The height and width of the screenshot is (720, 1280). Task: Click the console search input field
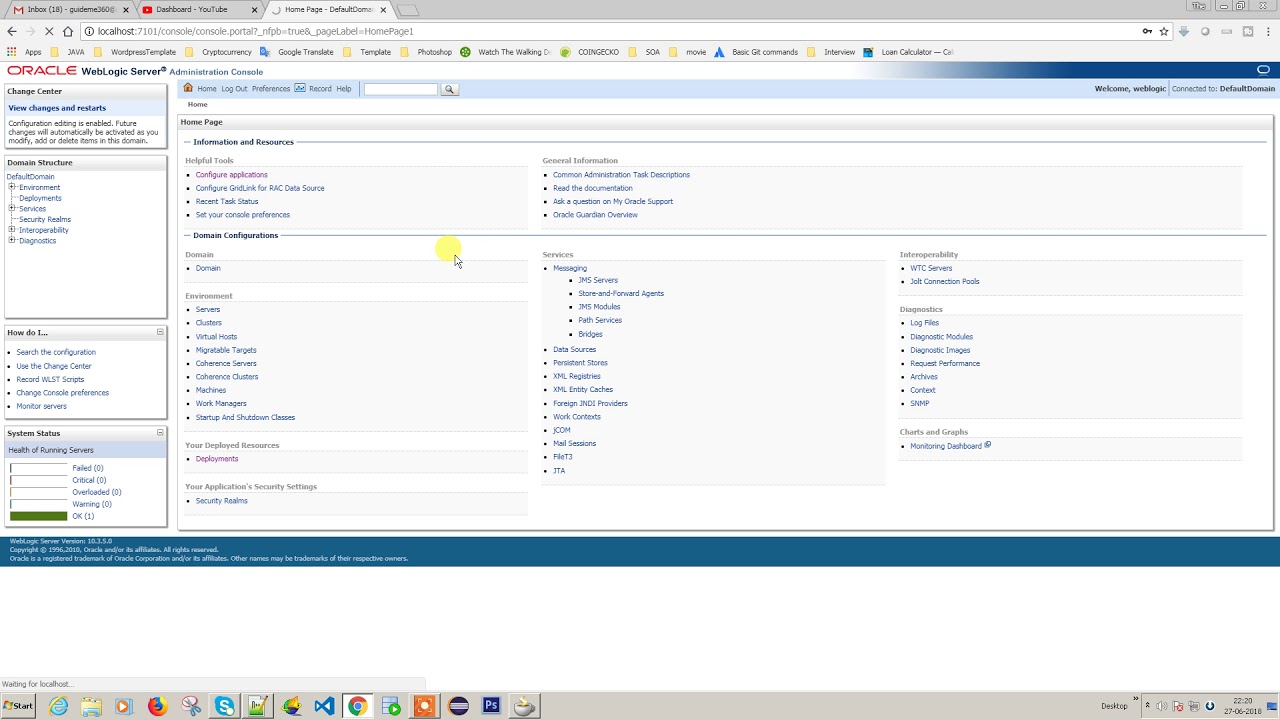click(401, 89)
